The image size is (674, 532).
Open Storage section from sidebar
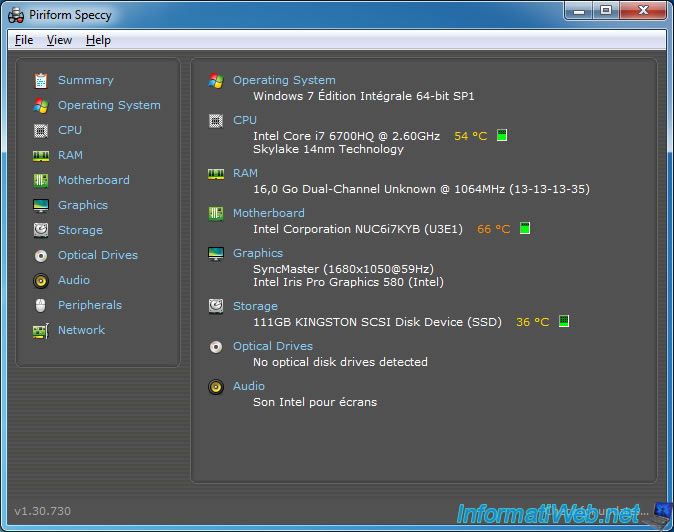click(x=80, y=230)
